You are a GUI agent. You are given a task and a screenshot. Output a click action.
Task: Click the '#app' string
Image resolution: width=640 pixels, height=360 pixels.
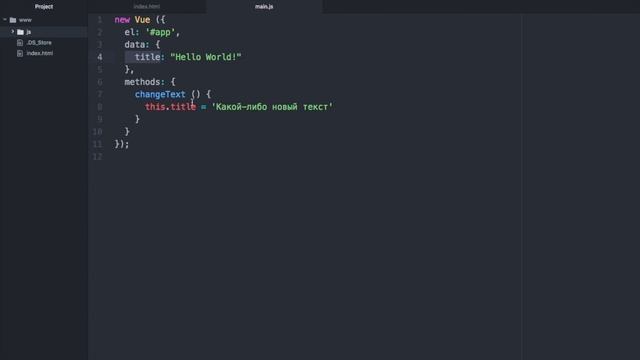click(x=160, y=32)
